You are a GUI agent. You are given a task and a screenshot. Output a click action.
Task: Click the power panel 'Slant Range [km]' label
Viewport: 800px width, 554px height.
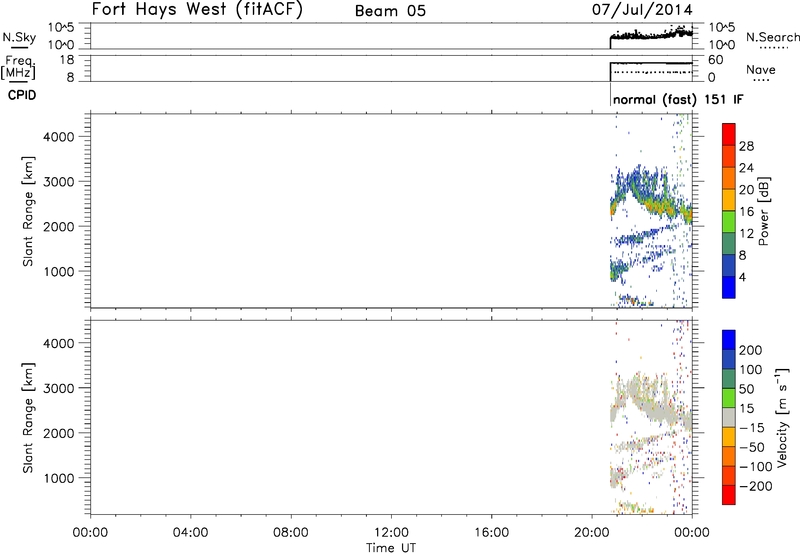coord(28,211)
